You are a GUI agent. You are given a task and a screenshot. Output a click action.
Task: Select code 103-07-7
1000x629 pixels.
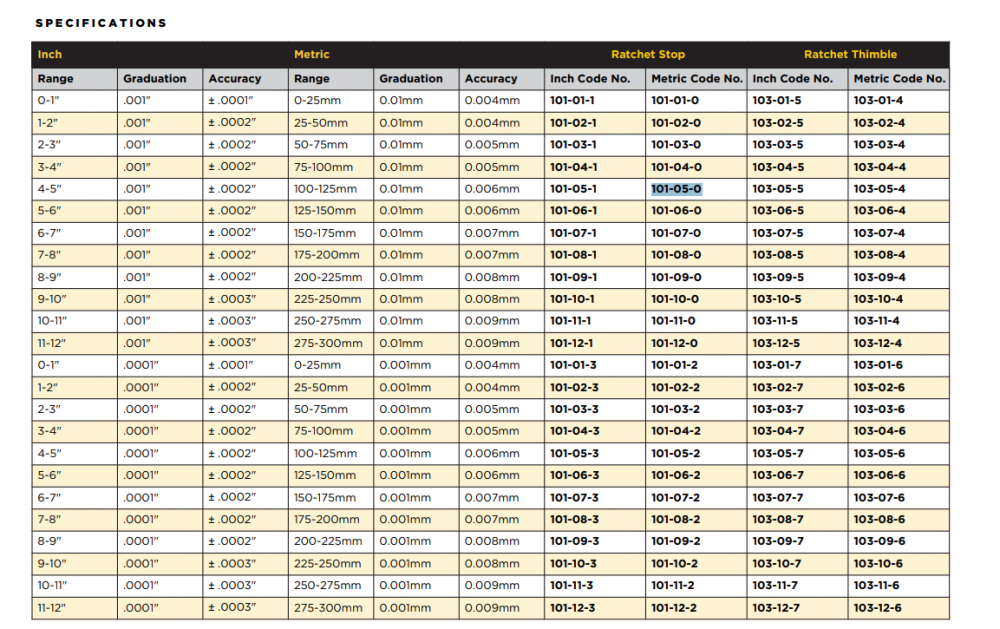(x=778, y=498)
